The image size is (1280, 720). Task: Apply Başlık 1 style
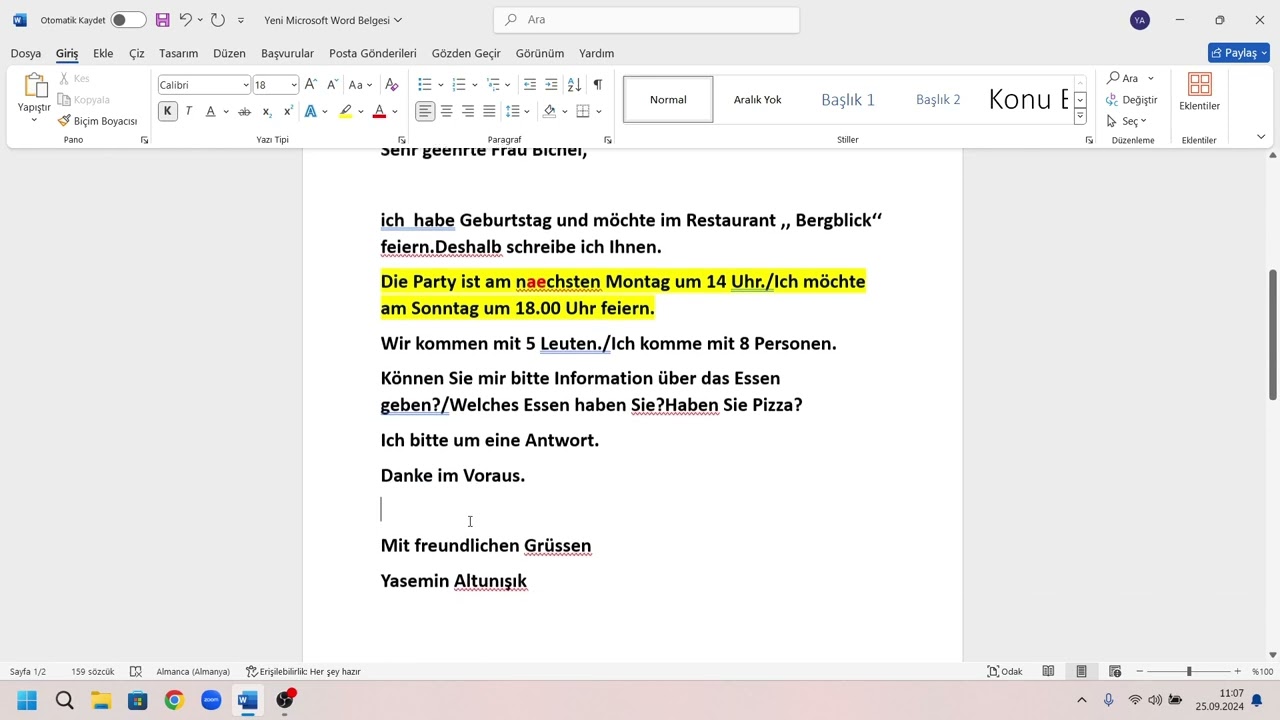click(x=848, y=99)
